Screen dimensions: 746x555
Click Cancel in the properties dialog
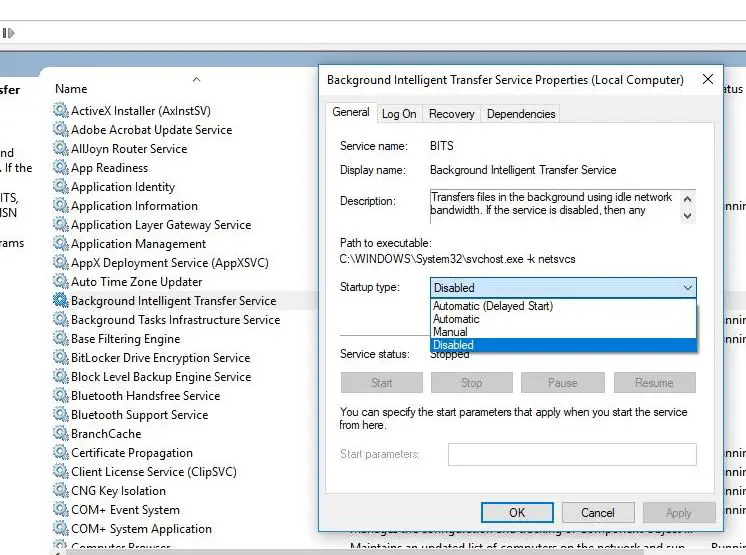(x=598, y=513)
